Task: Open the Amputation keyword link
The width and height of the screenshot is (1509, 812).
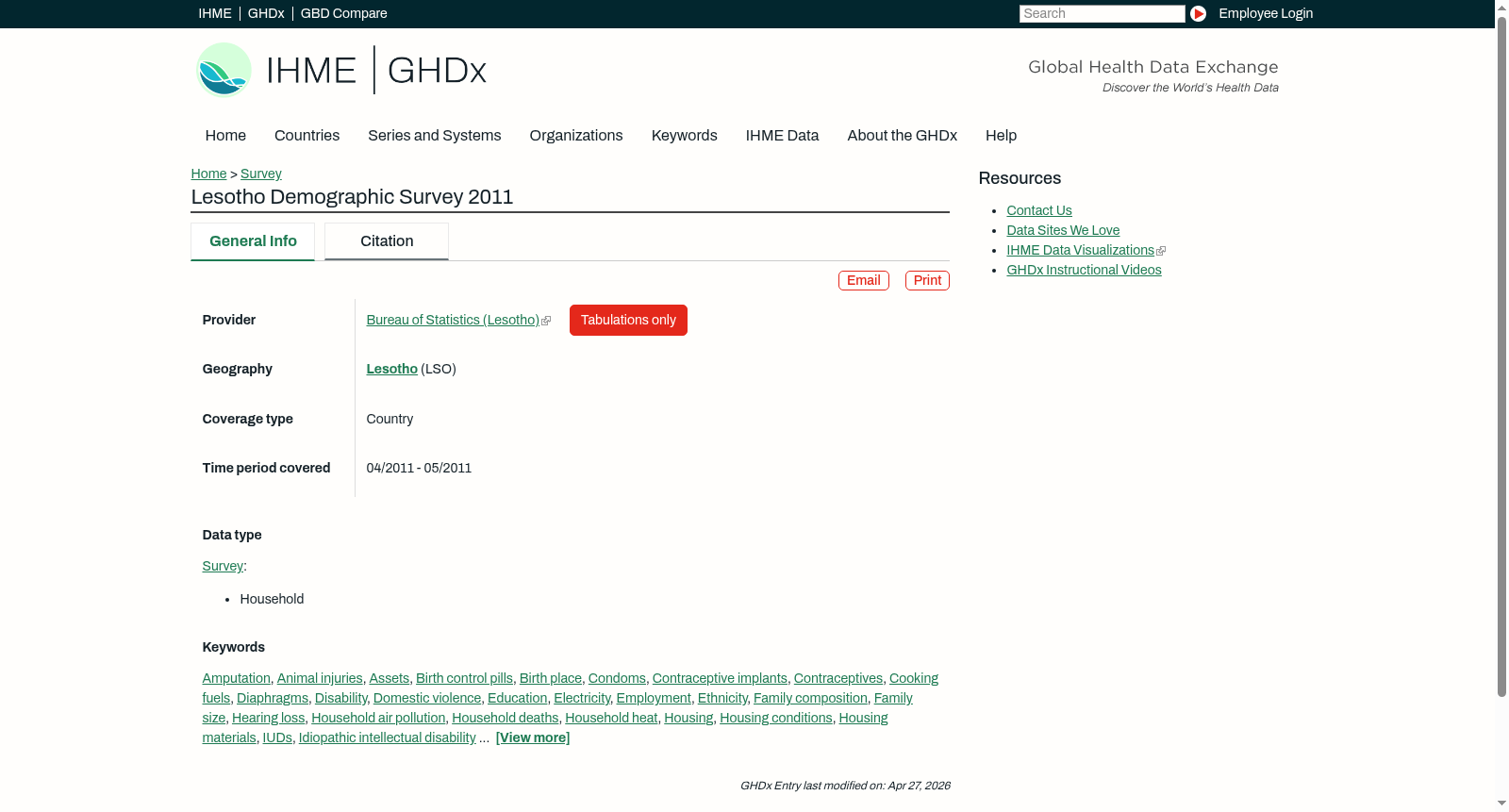Action: (236, 678)
